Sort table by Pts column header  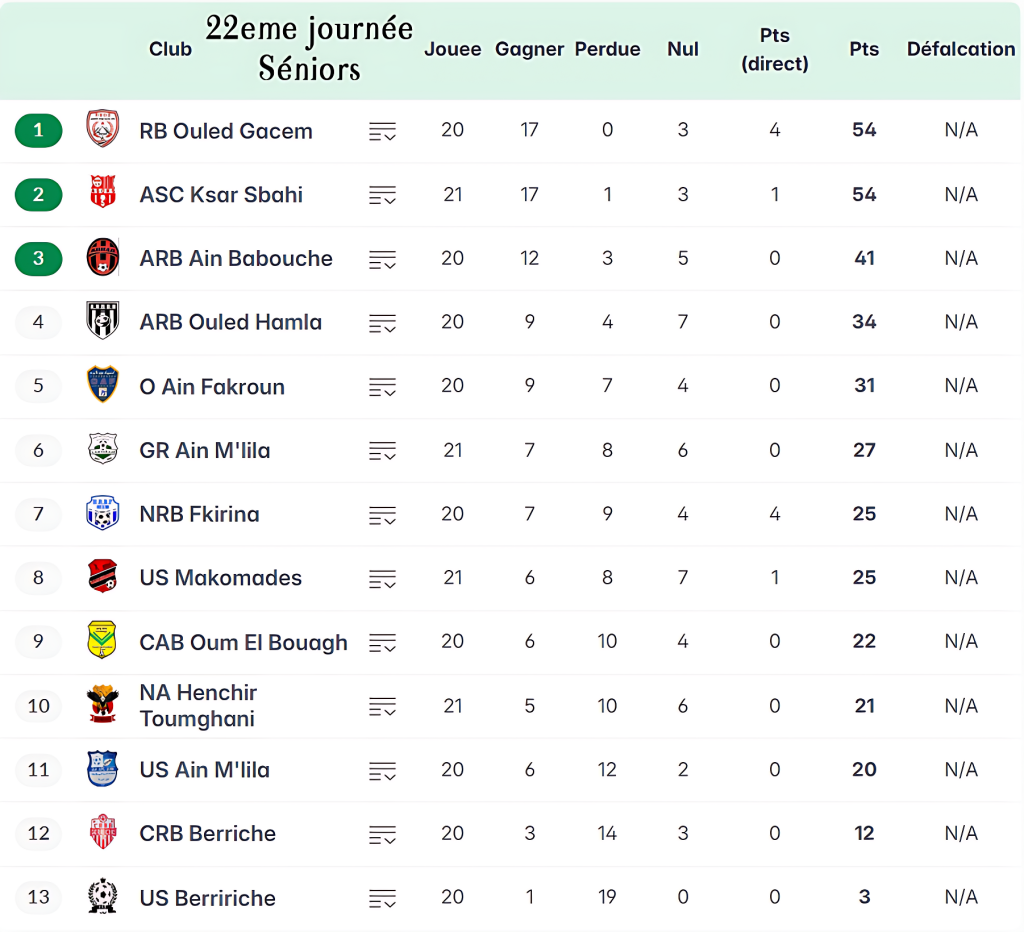(x=863, y=49)
